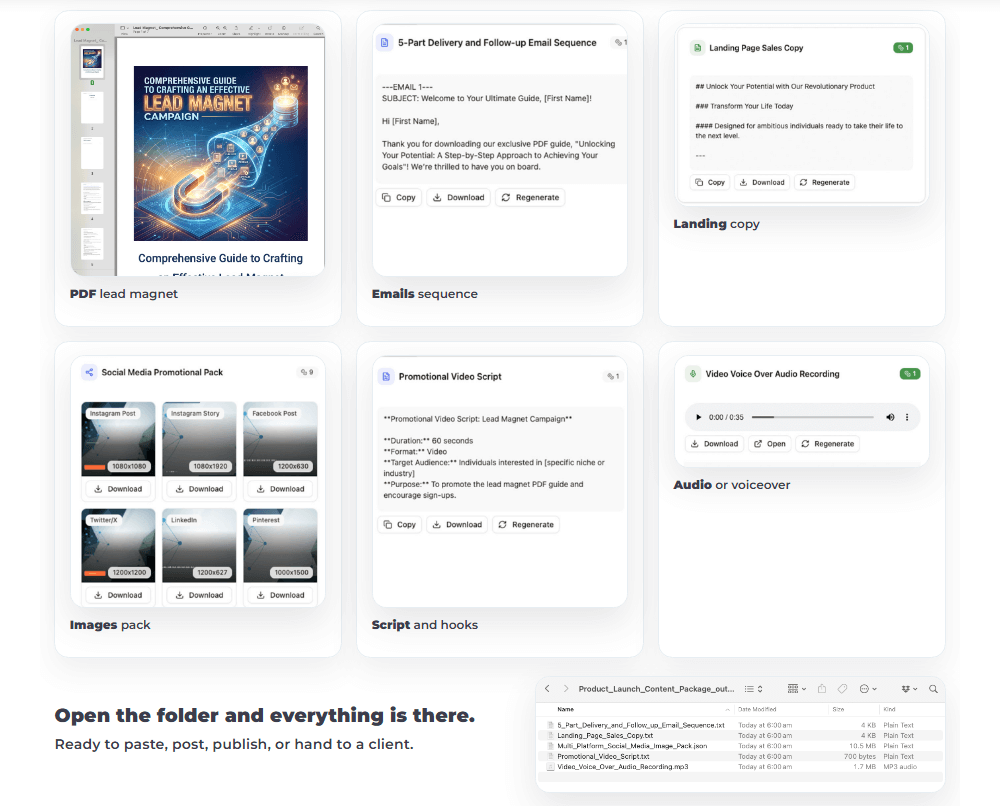Image resolution: width=1000 pixels, height=806 pixels.
Task: Open the Finder group-by grid dropdown
Action: point(797,689)
